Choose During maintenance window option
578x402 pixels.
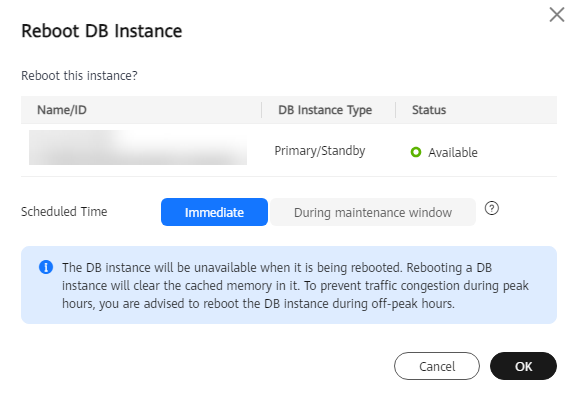[373, 212]
